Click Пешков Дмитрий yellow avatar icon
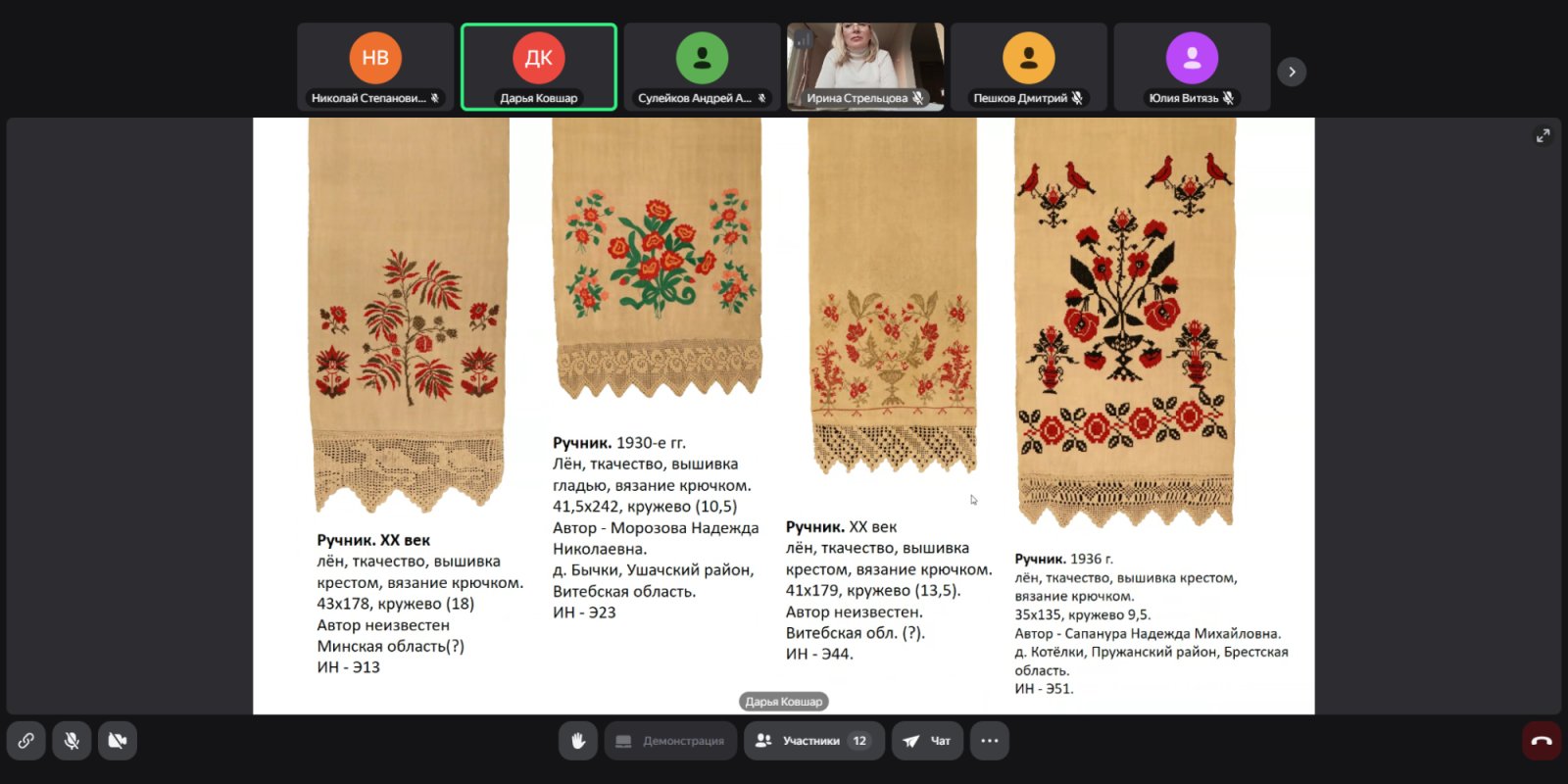 [x=1028, y=58]
